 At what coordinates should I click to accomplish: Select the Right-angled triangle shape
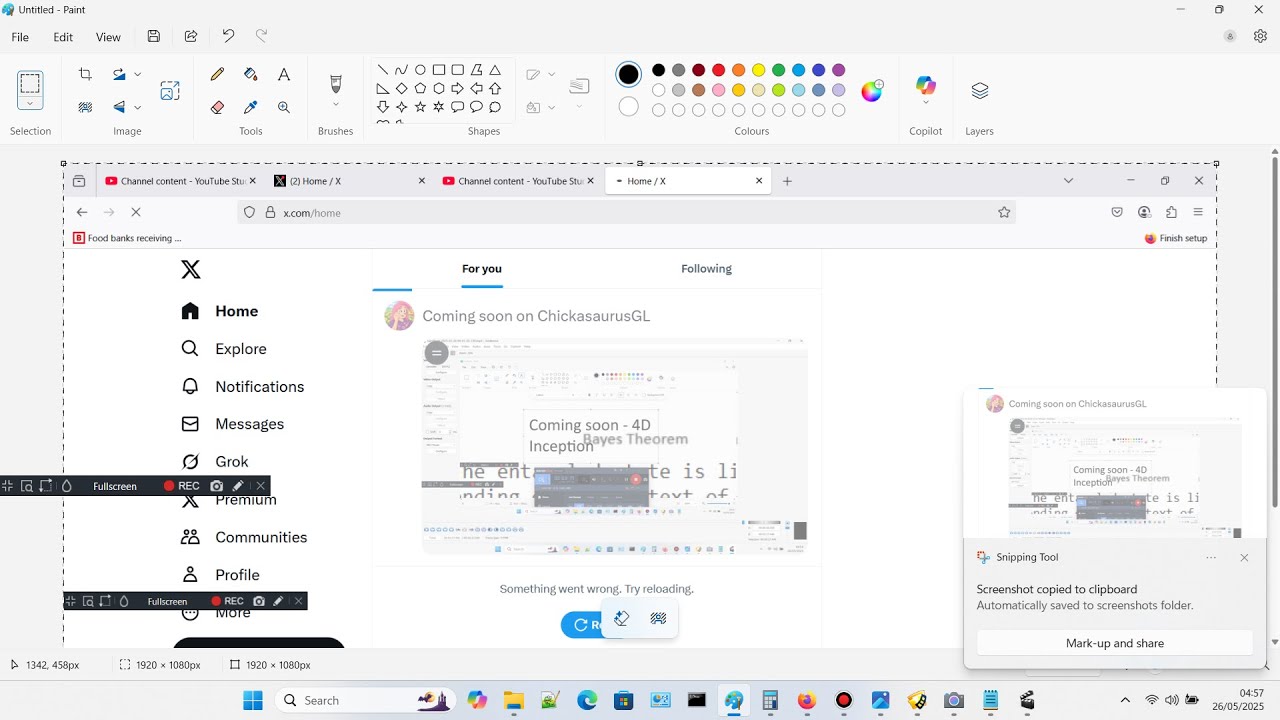[x=382, y=89]
